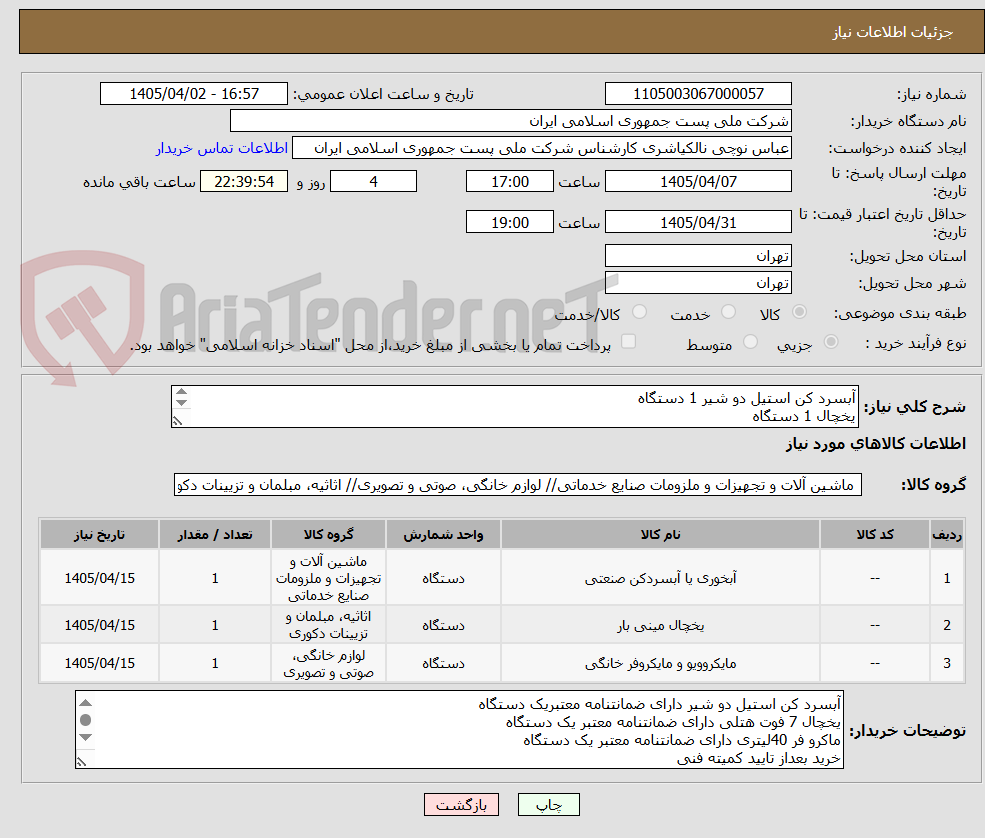Select the متوسط purchase type radio
The image size is (985, 838).
click(x=750, y=342)
